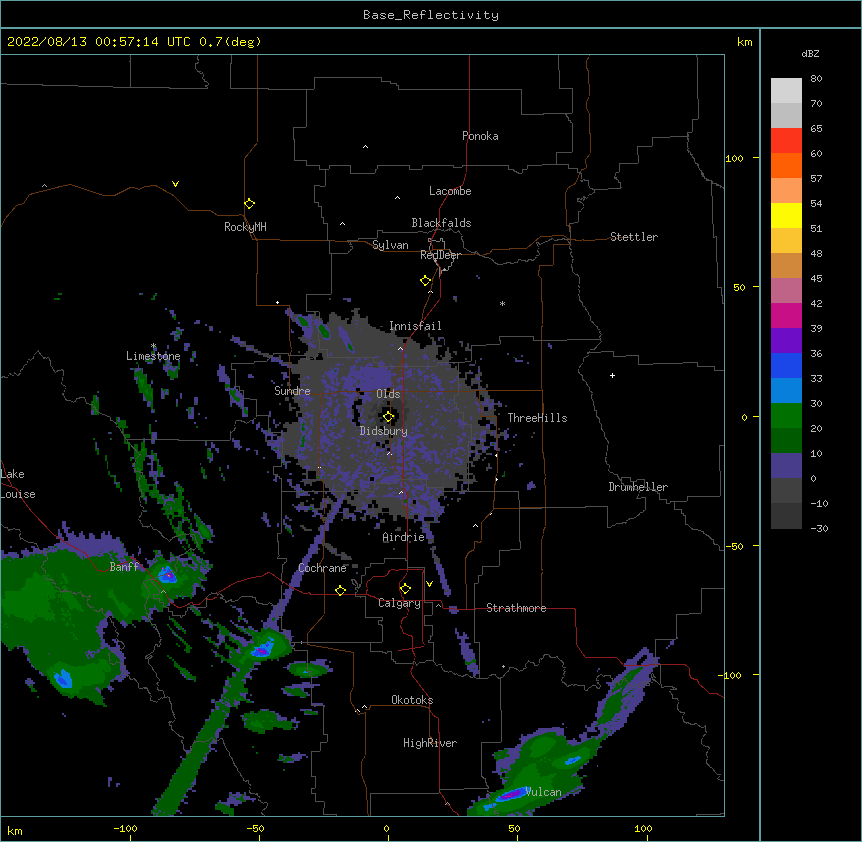The width and height of the screenshot is (862, 842).
Task: Click the Didsbury city label
Action: tap(384, 431)
